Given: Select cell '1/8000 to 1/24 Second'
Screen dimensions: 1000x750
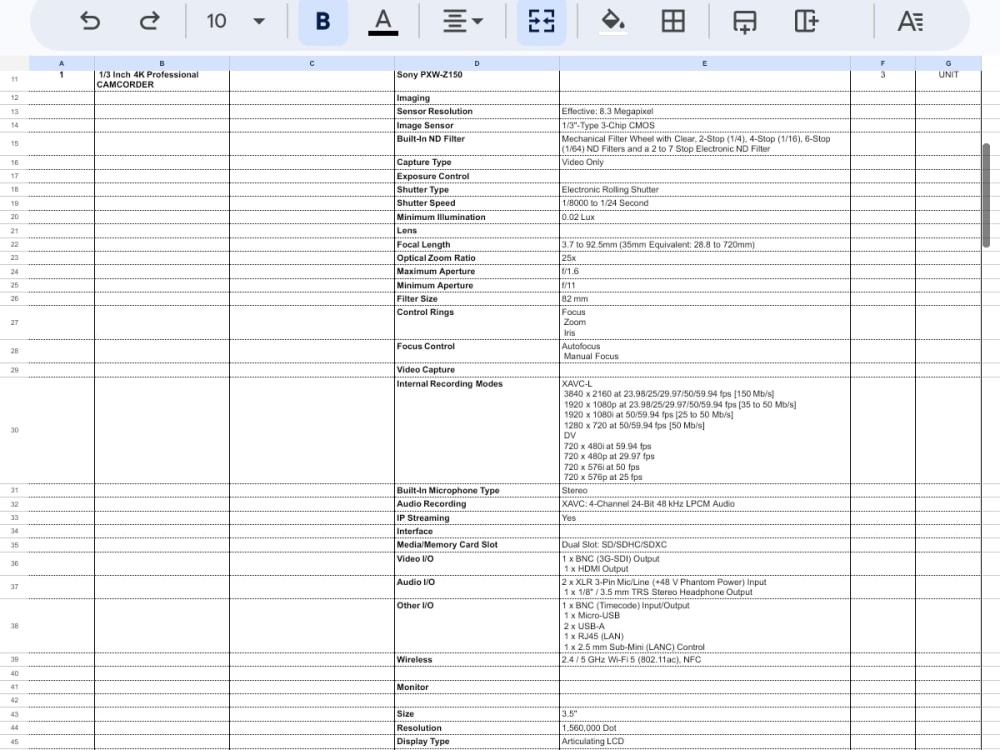Looking at the screenshot, I should (705, 203).
